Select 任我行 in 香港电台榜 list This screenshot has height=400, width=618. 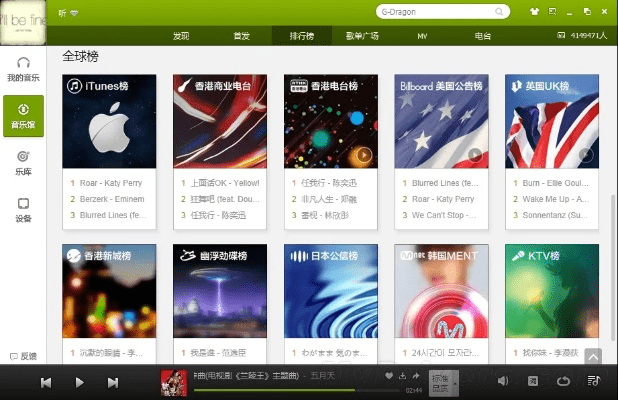(x=329, y=183)
